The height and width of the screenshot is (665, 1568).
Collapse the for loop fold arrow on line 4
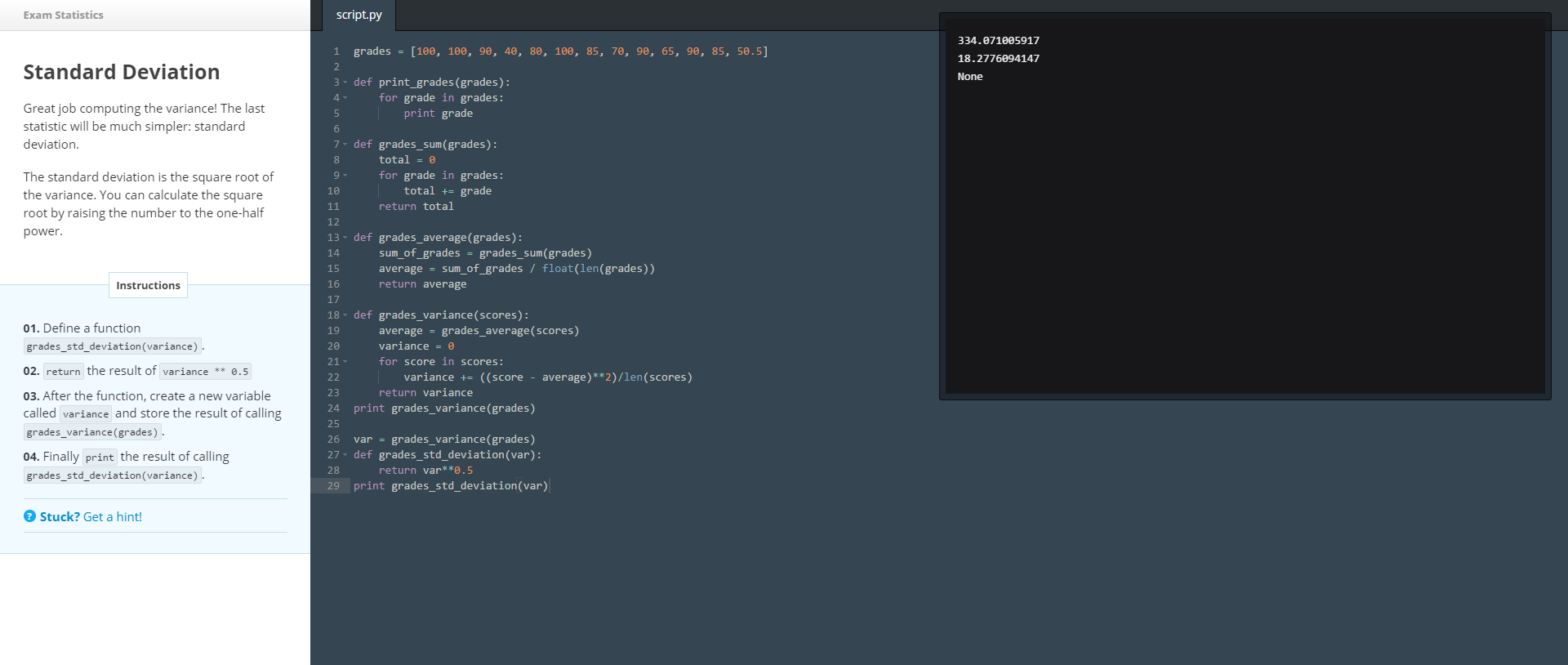point(345,98)
